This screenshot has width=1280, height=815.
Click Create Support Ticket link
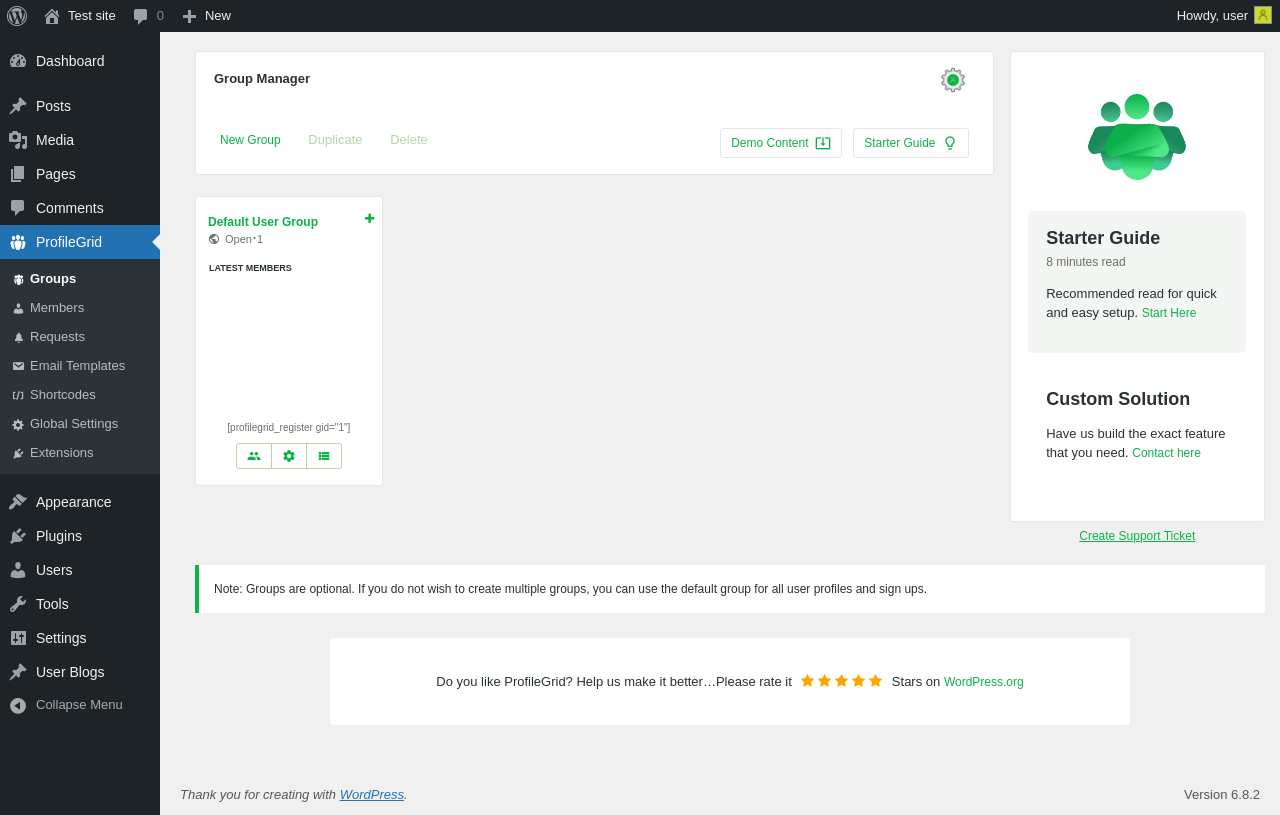point(1137,536)
